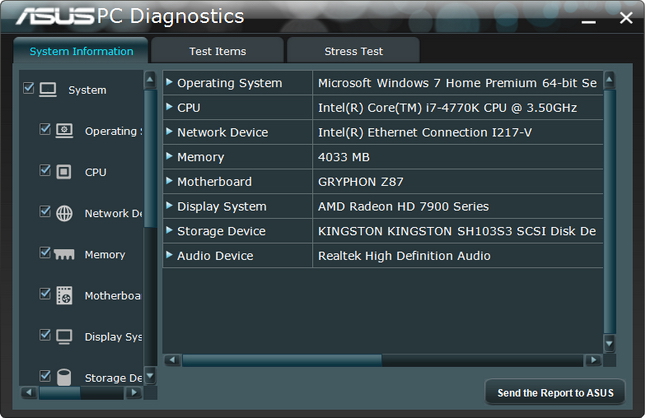This screenshot has height=418, width=645.
Task: Click details table horizontal right arrow
Action: [x=593, y=360]
